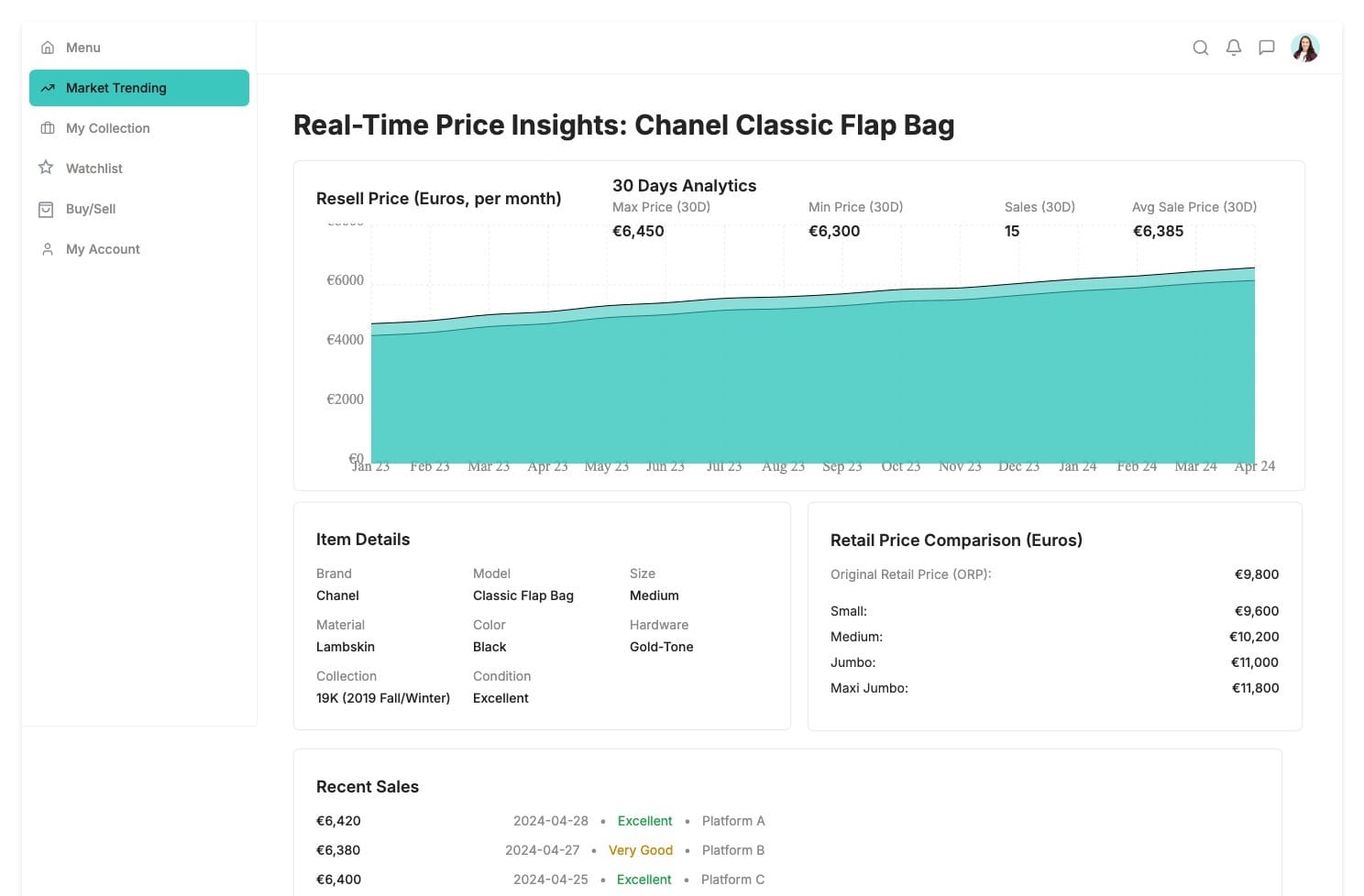Open search via the magnifier icon
1364x896 pixels.
pyautogui.click(x=1200, y=48)
